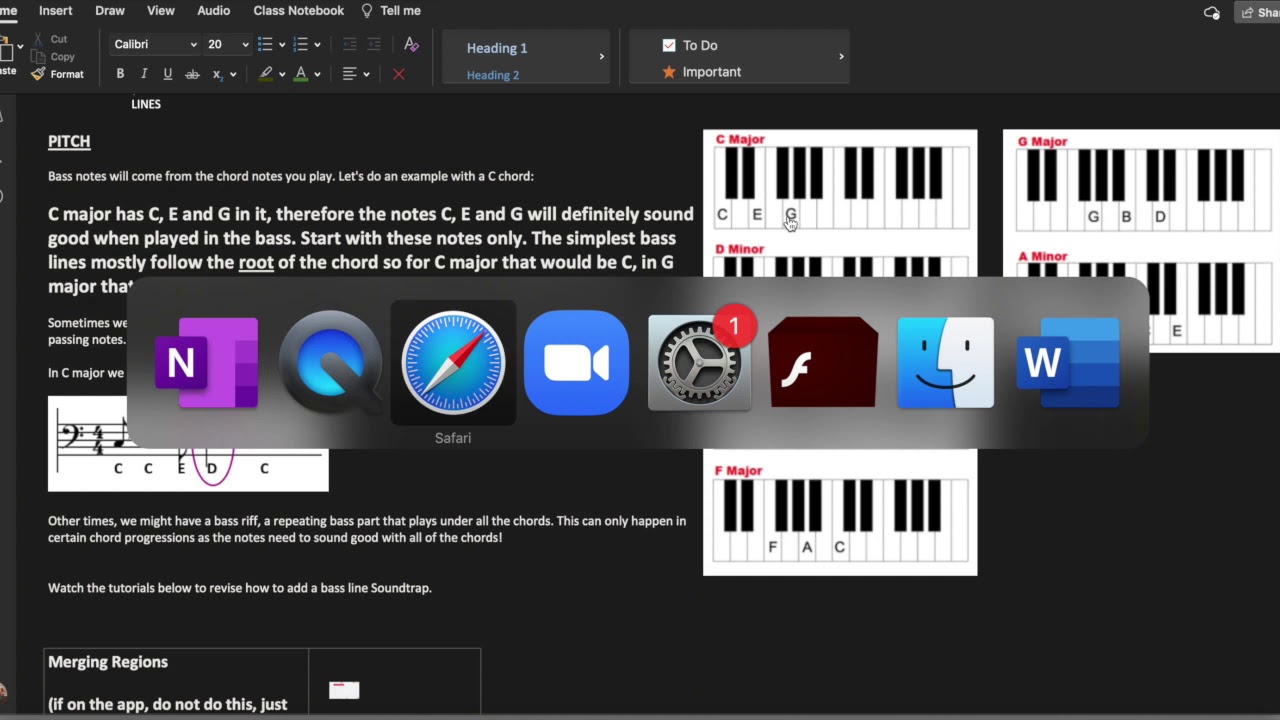The image size is (1280, 720).
Task: Expand subscript options dropdown
Action: (x=234, y=74)
